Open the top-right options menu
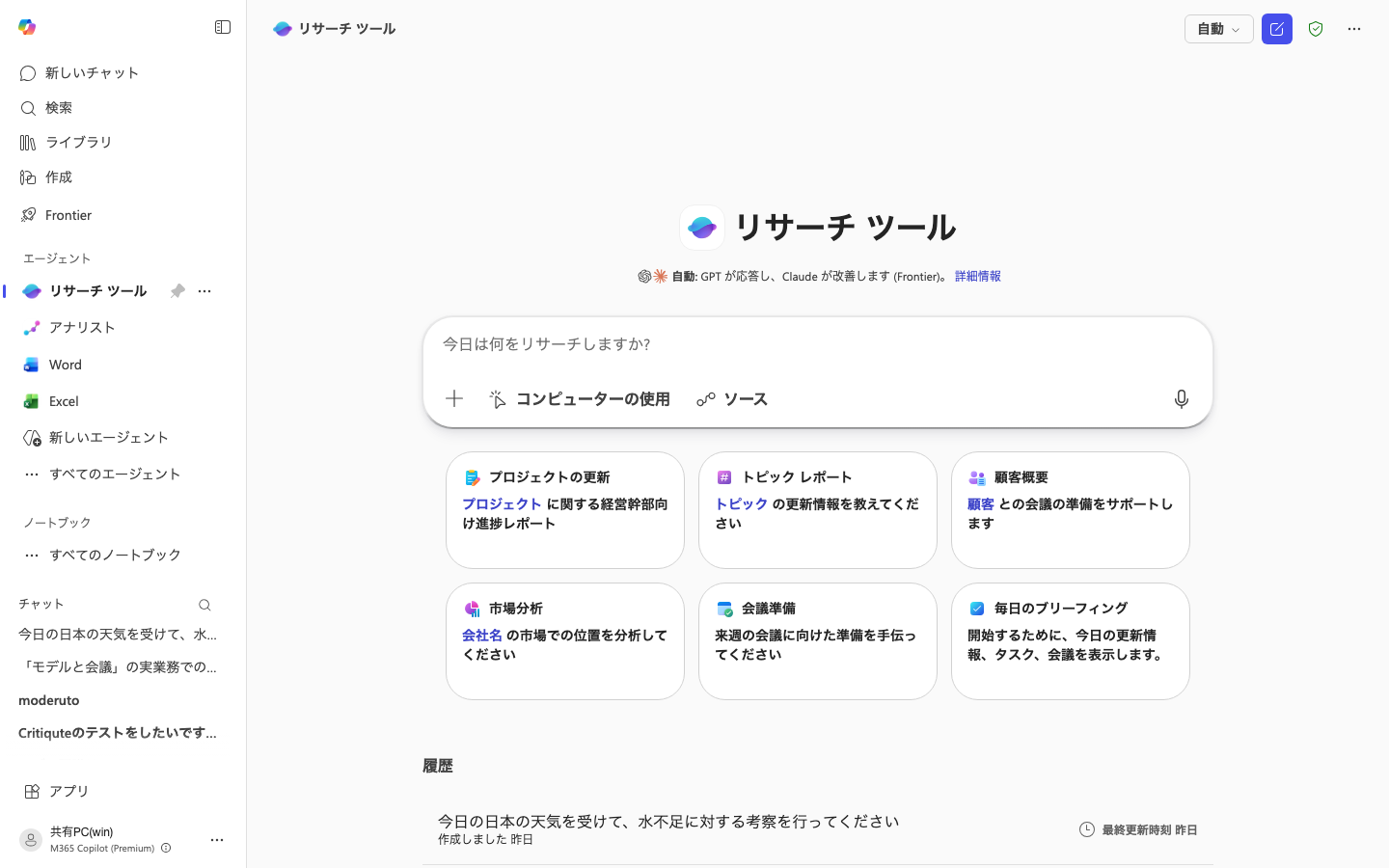 click(1354, 29)
